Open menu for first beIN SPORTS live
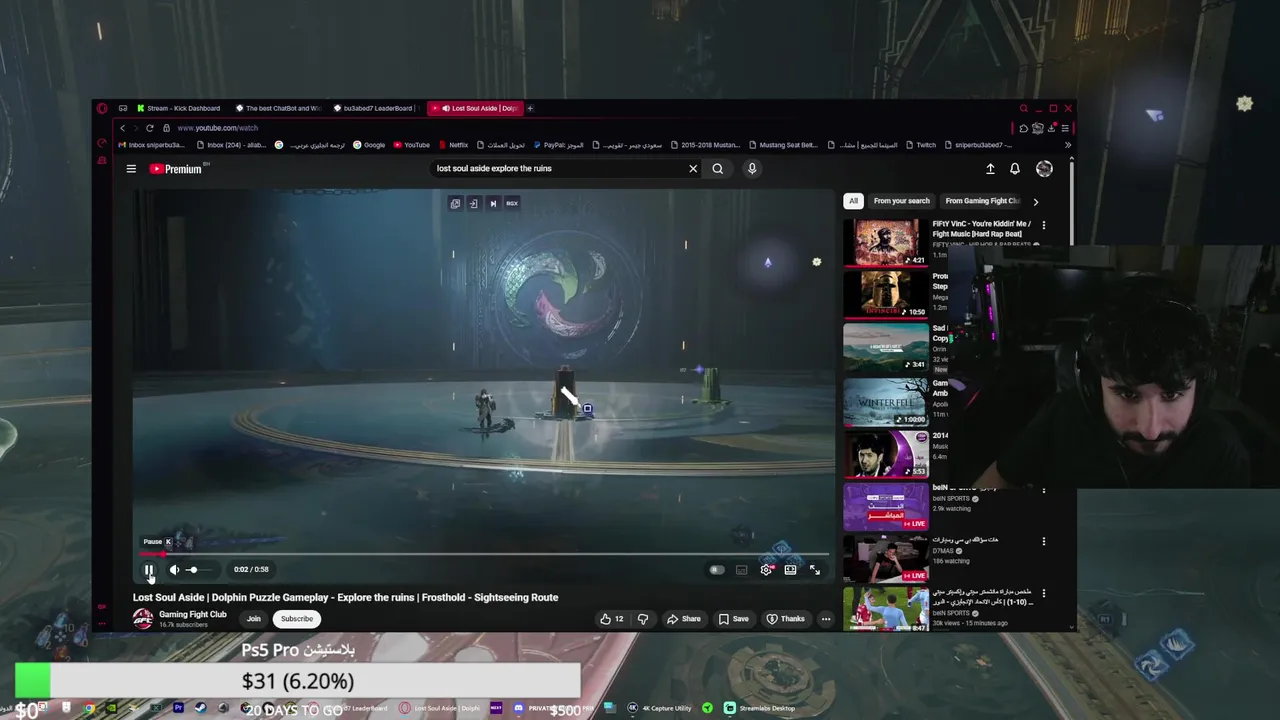 1043,490
